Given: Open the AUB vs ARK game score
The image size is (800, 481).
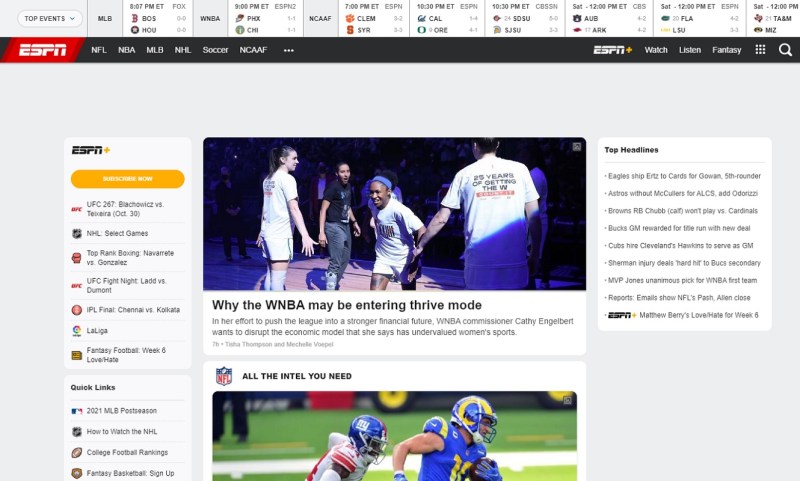Looking at the screenshot, I should (609, 18).
